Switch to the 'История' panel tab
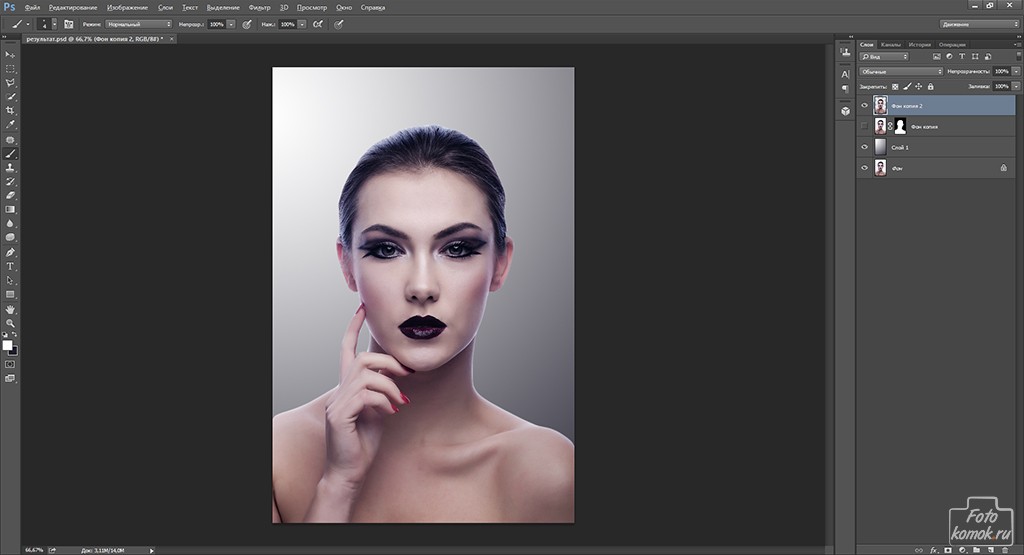Viewport: 1024px width, 555px height. (x=921, y=45)
